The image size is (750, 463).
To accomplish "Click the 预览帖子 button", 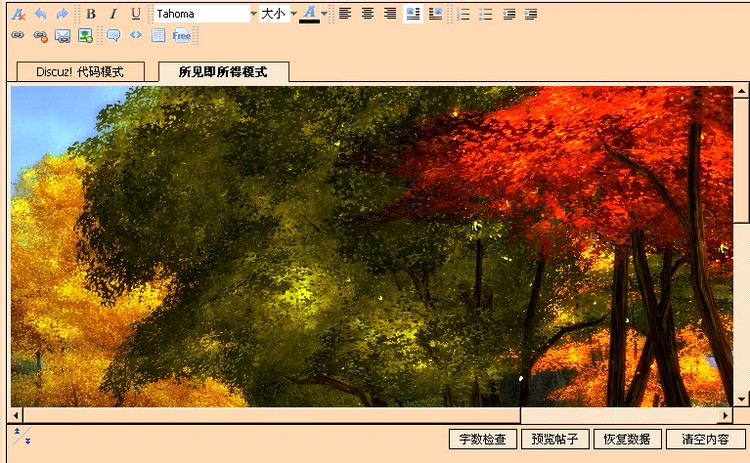I will (x=555, y=439).
